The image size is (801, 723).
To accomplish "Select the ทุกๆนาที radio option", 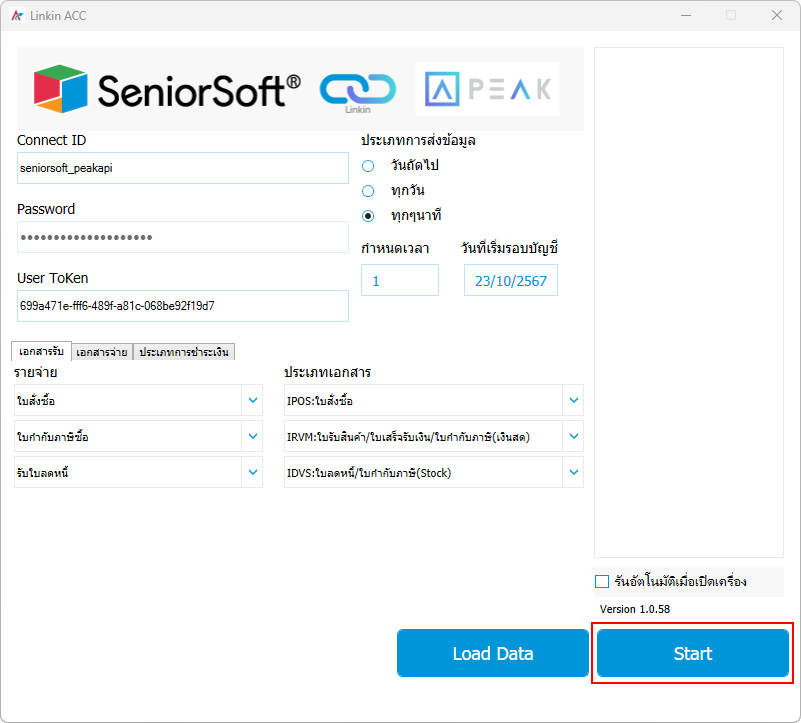I will 368,216.
